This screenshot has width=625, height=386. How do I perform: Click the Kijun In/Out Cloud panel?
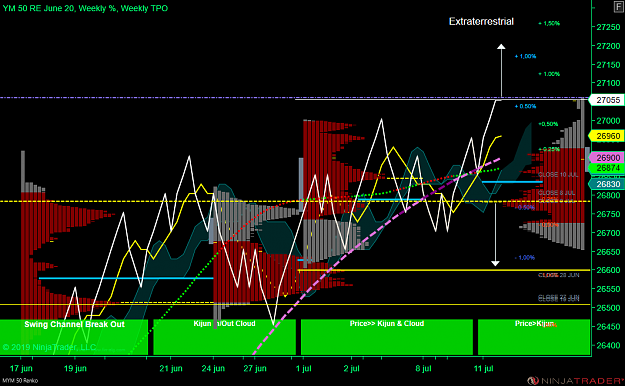pyautogui.click(x=224, y=337)
